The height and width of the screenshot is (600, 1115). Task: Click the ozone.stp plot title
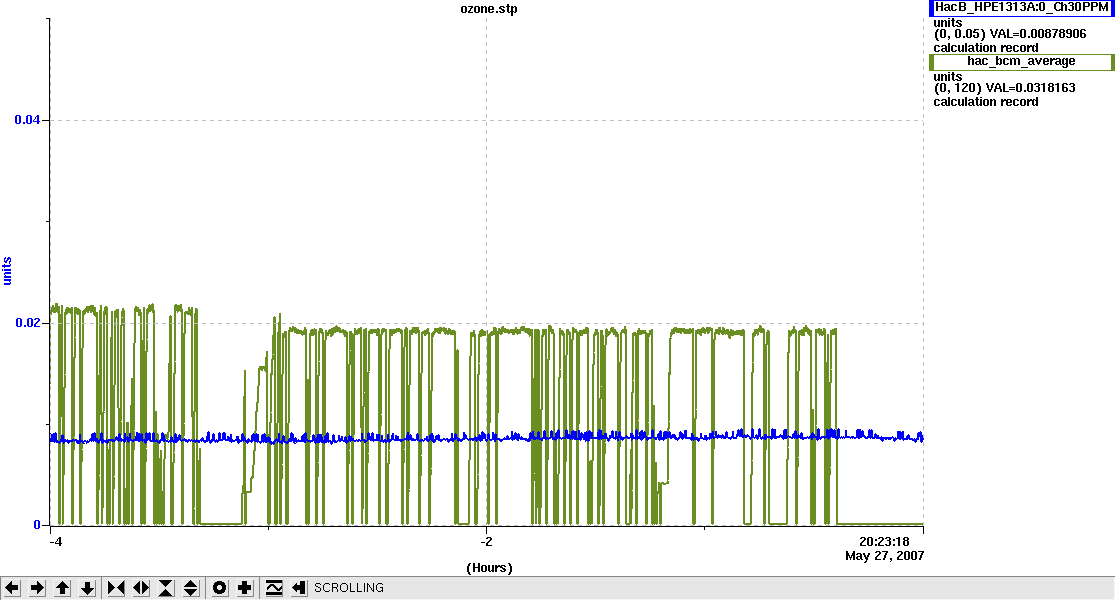click(x=489, y=9)
